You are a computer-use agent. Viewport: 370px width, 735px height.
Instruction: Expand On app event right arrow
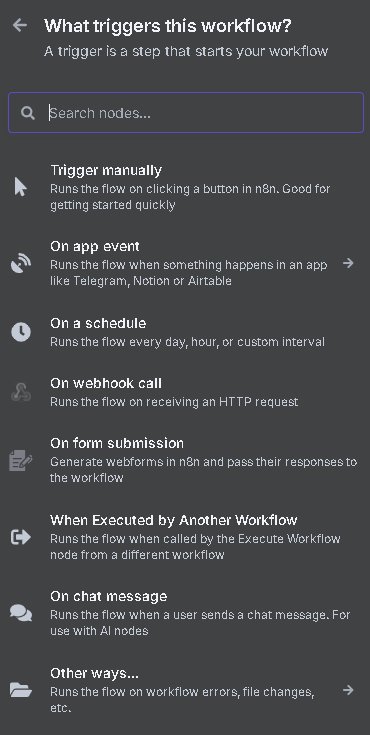coord(347,263)
